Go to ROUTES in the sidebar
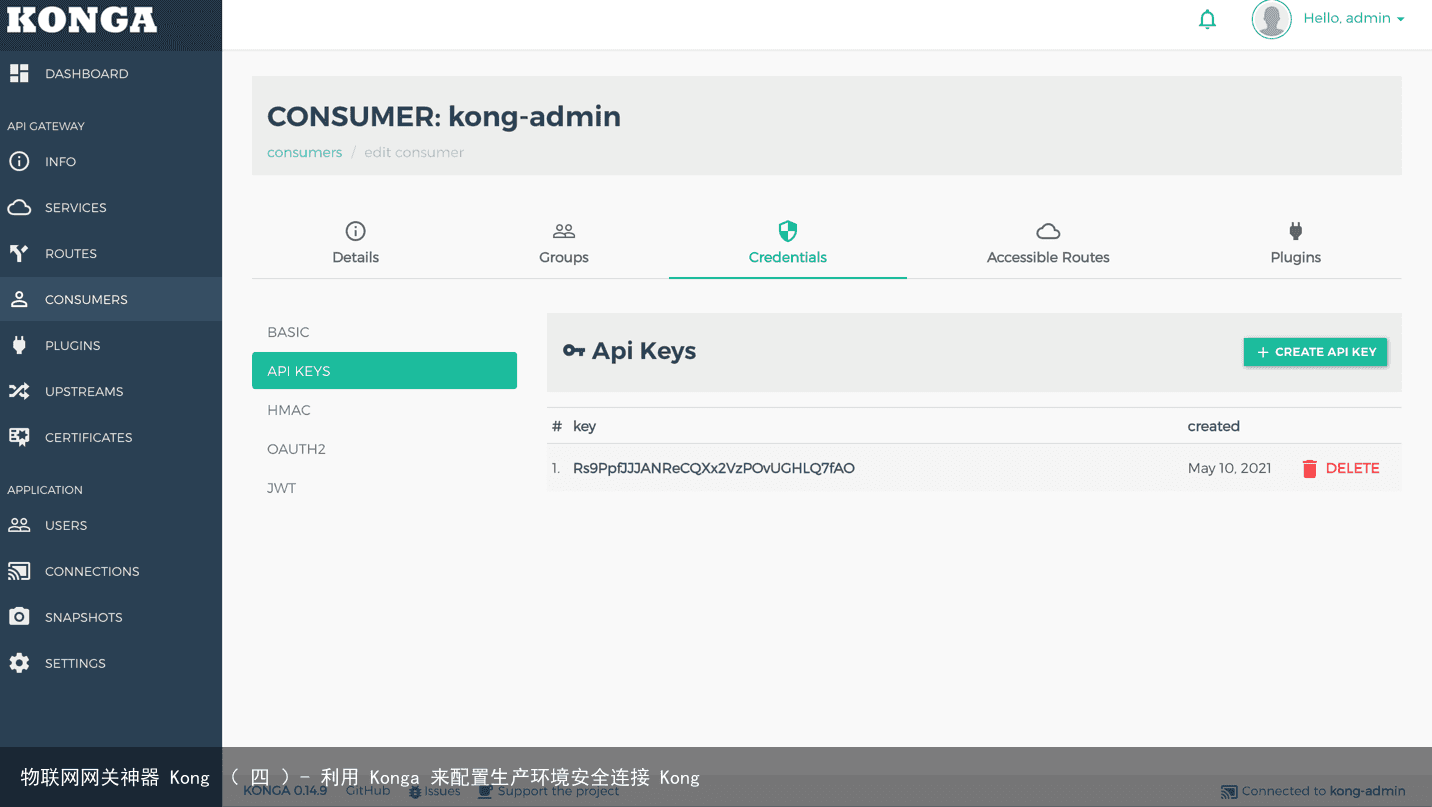This screenshot has height=807, width=1432. pyautogui.click(x=111, y=253)
